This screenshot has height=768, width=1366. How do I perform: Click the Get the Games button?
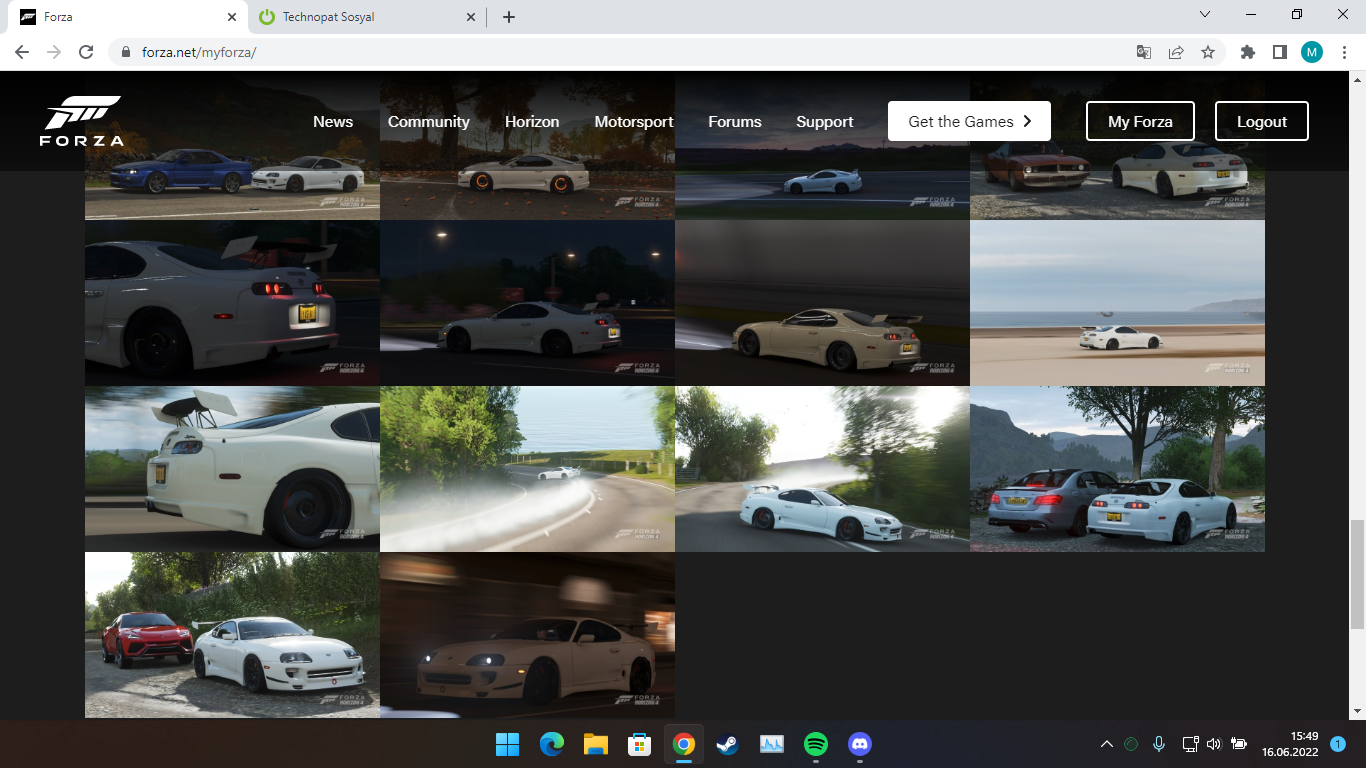[968, 122]
